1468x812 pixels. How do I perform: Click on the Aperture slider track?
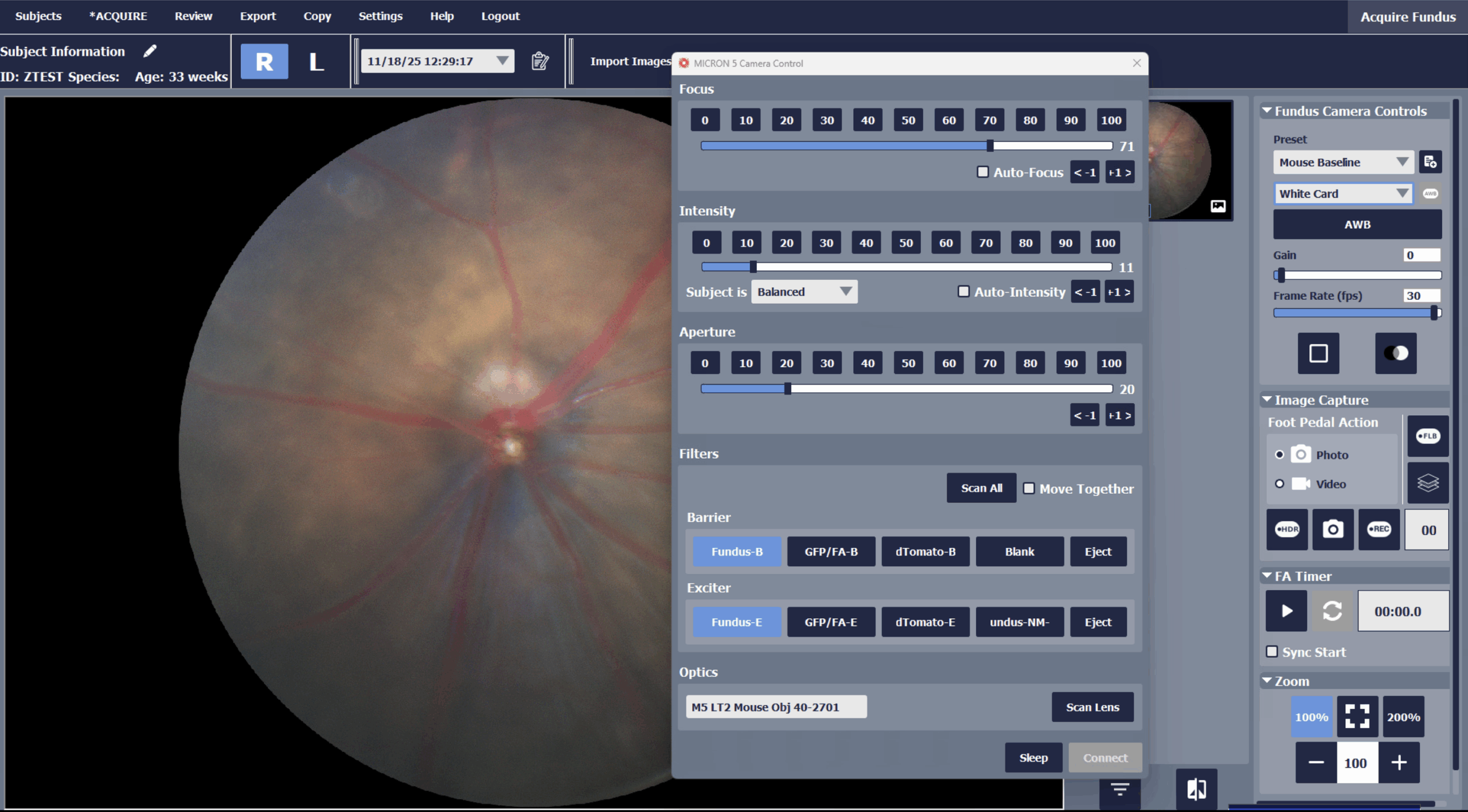pos(918,389)
